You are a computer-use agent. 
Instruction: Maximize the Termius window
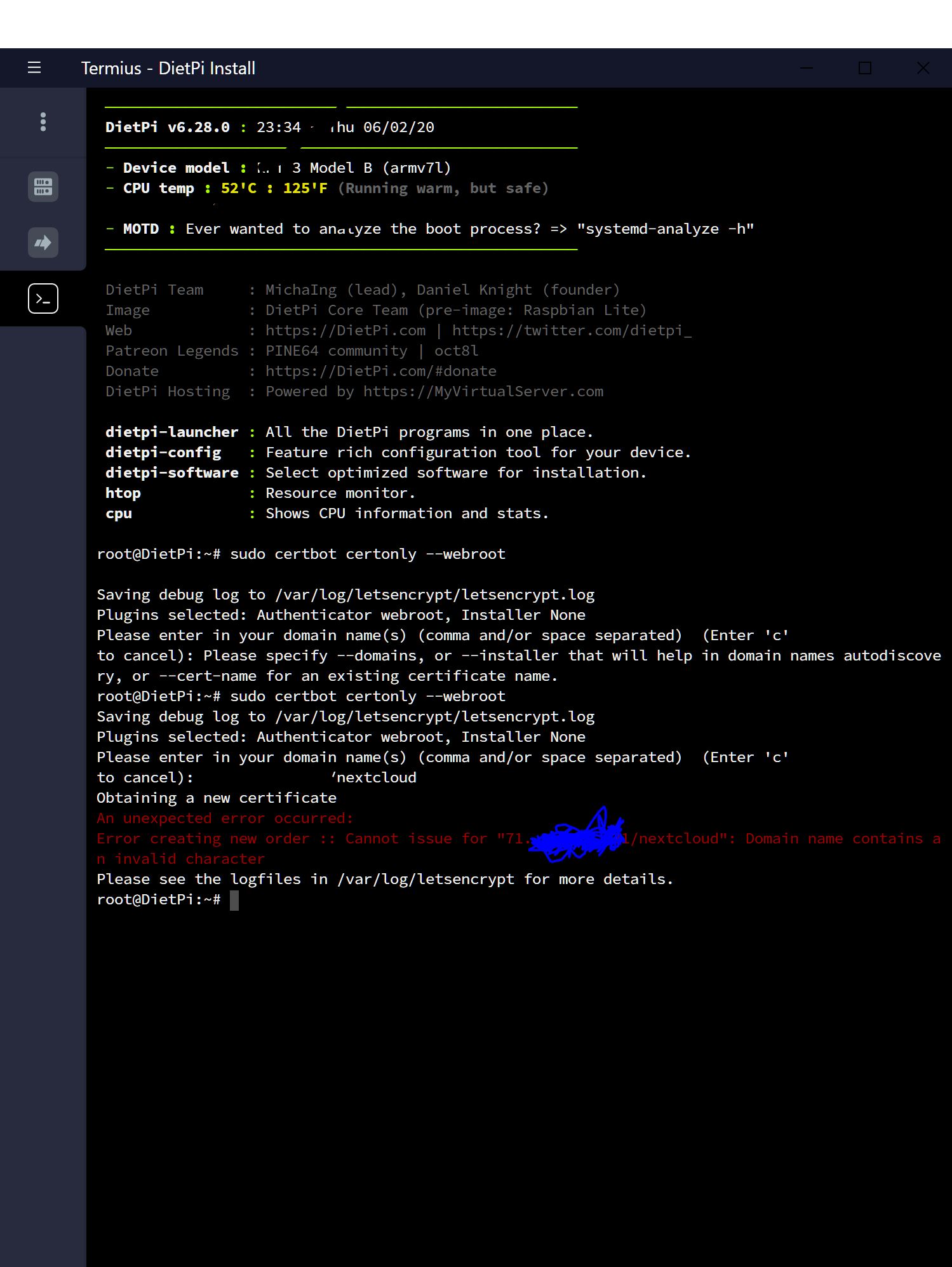point(864,68)
